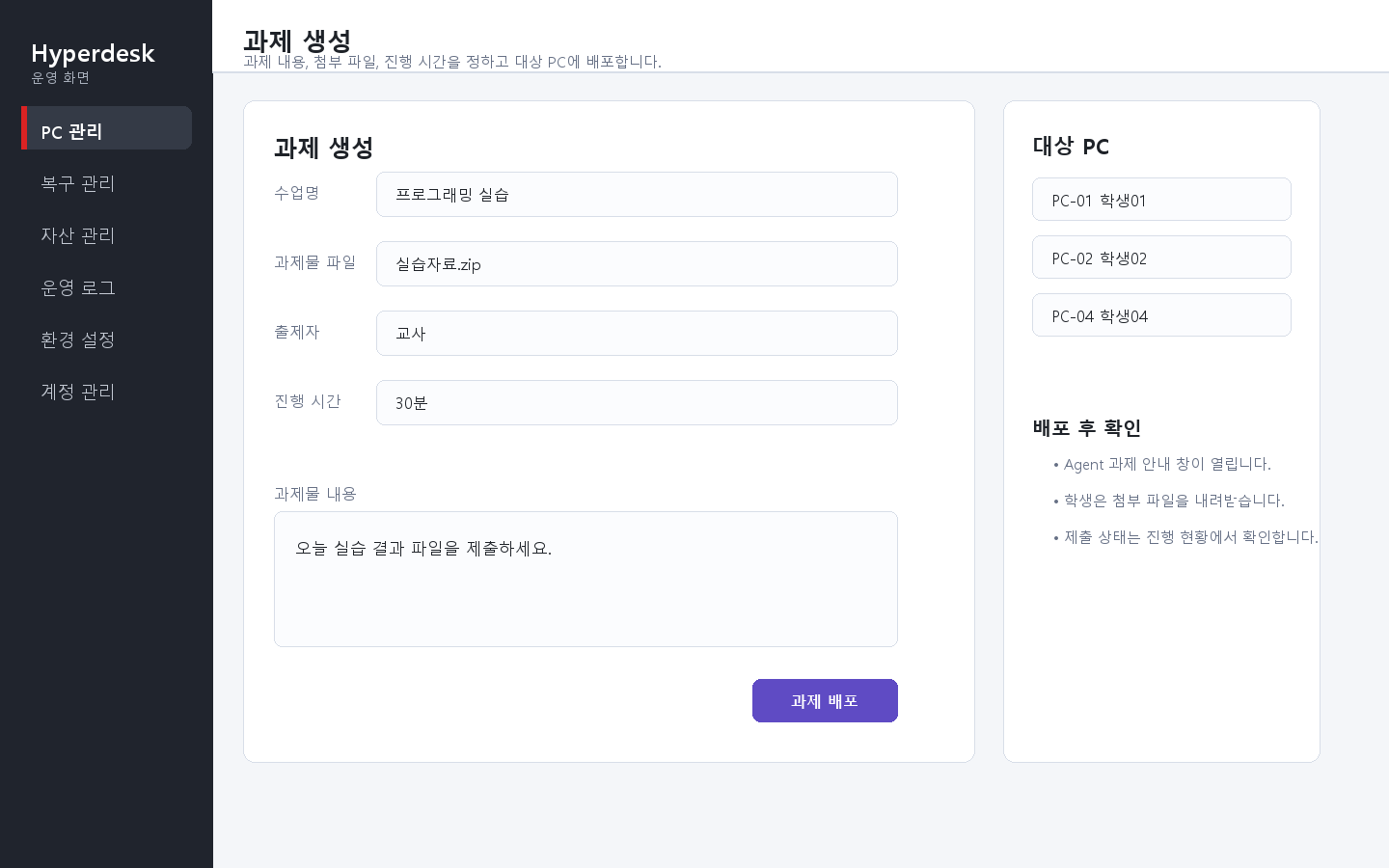The image size is (1389, 868).
Task: Select target PC-01 학생01
Action: click(1161, 200)
